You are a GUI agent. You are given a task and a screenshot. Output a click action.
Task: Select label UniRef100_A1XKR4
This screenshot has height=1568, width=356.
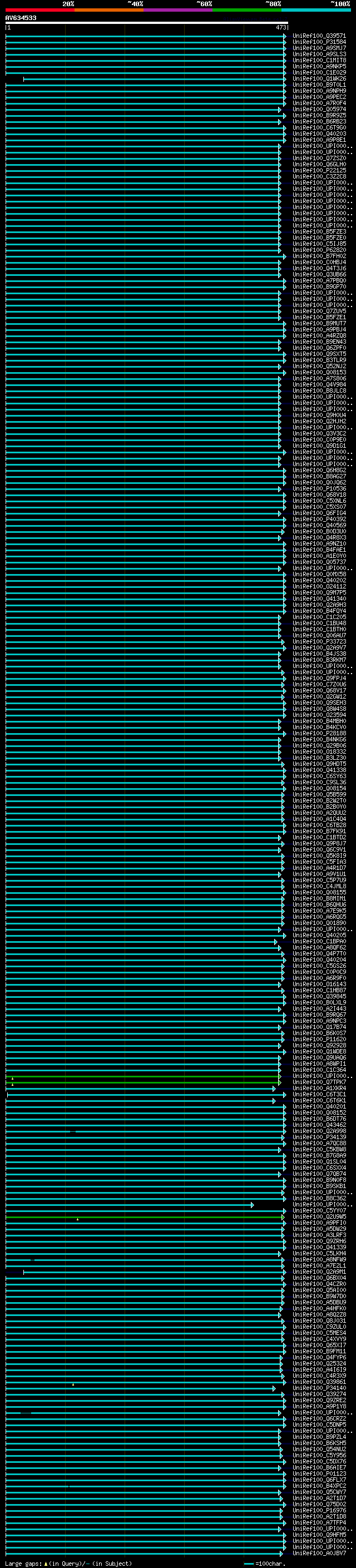point(319,1089)
